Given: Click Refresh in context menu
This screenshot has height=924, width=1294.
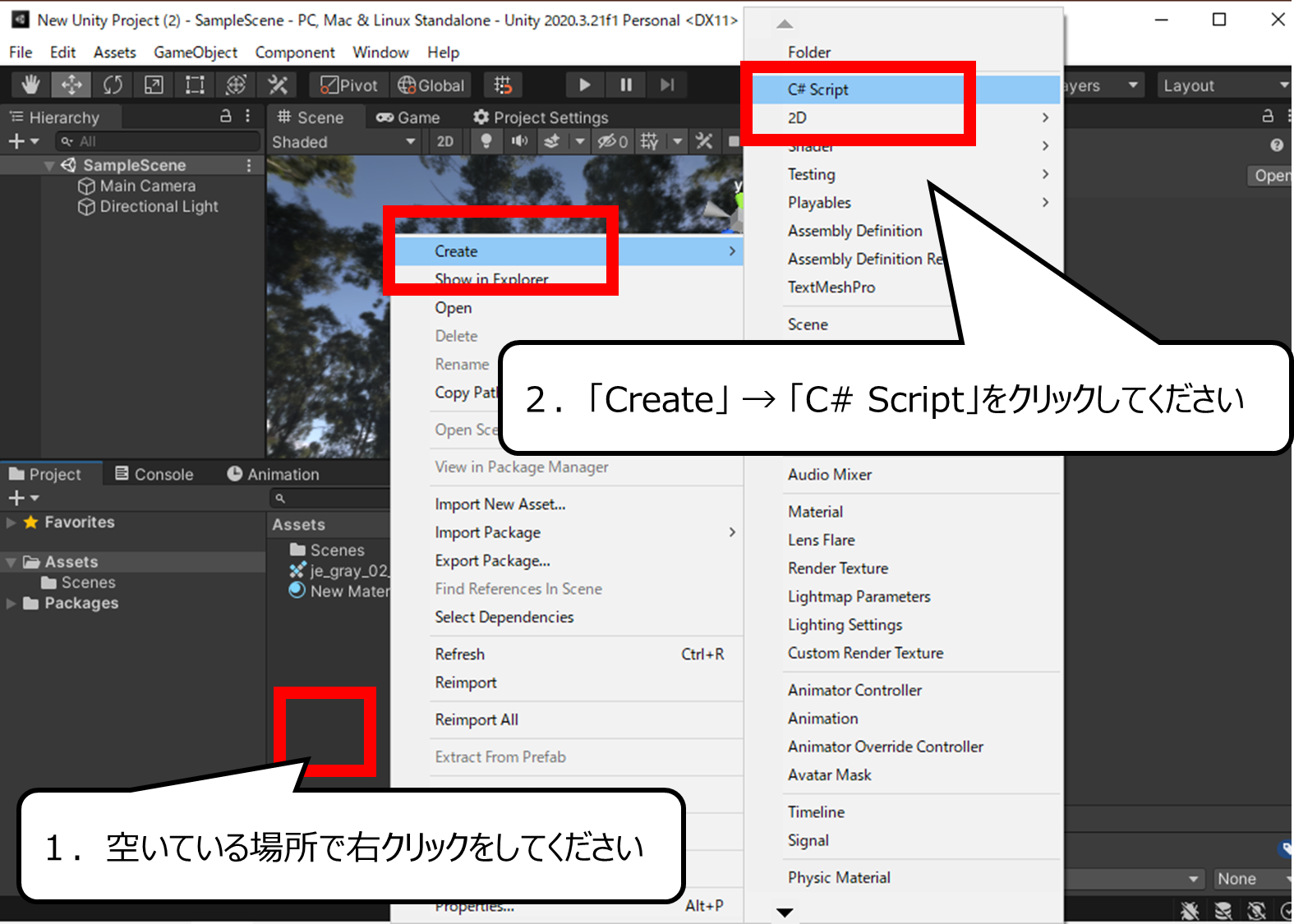Looking at the screenshot, I should (460, 655).
